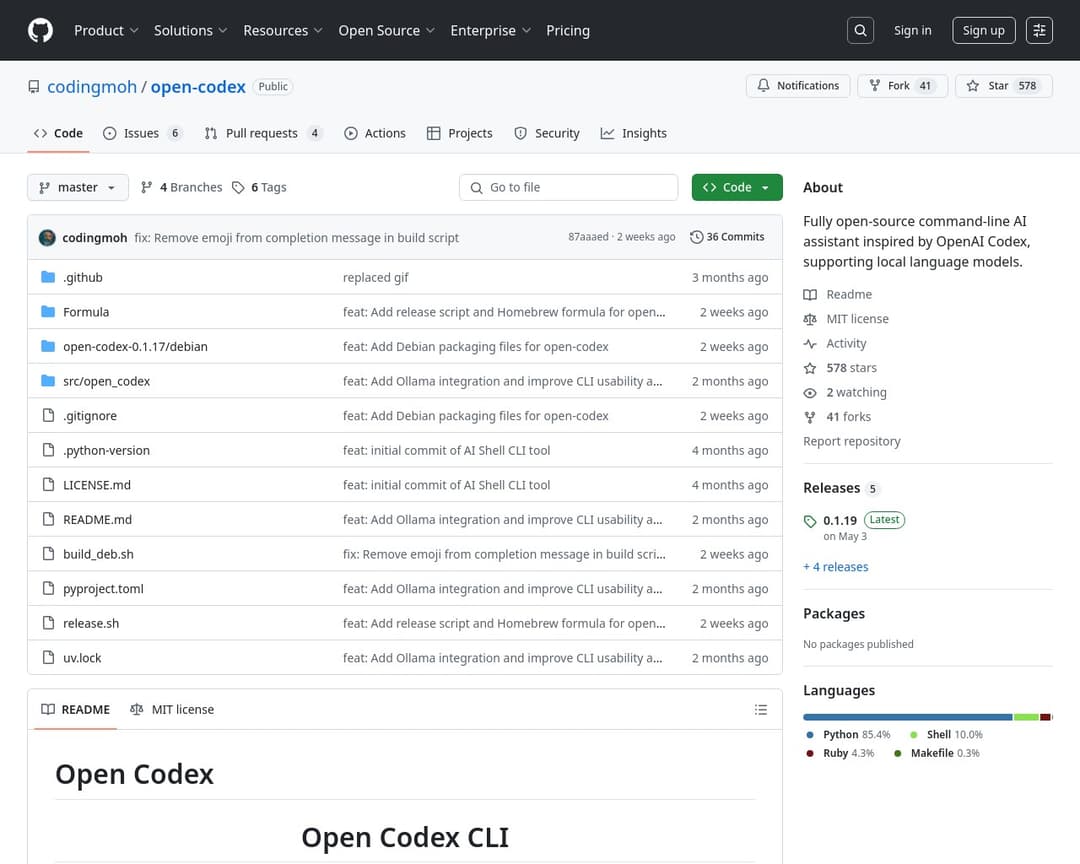Go to the Pricing page
The image size is (1080, 864).
(x=568, y=30)
